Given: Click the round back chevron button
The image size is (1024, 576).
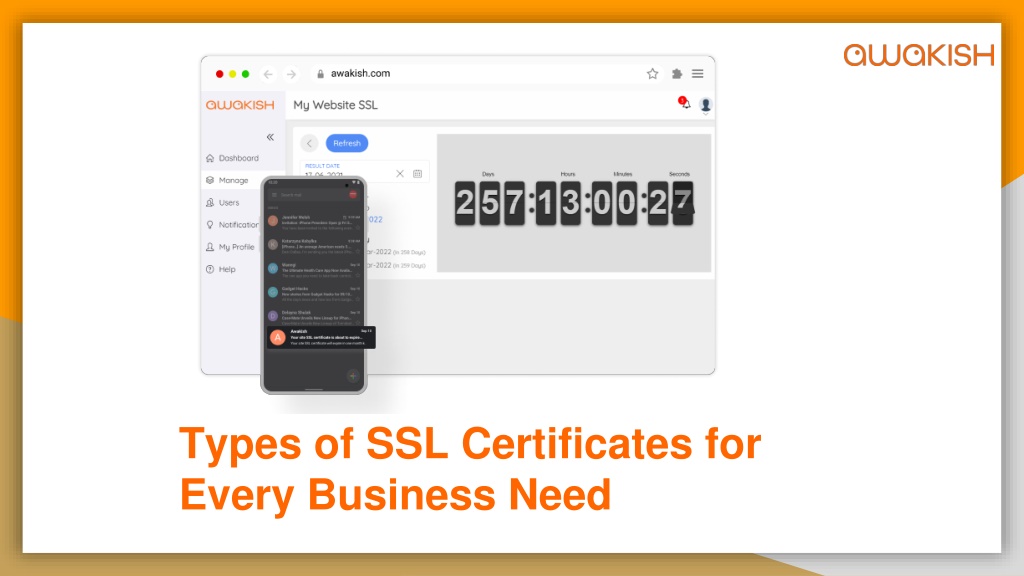Looking at the screenshot, I should click(310, 143).
